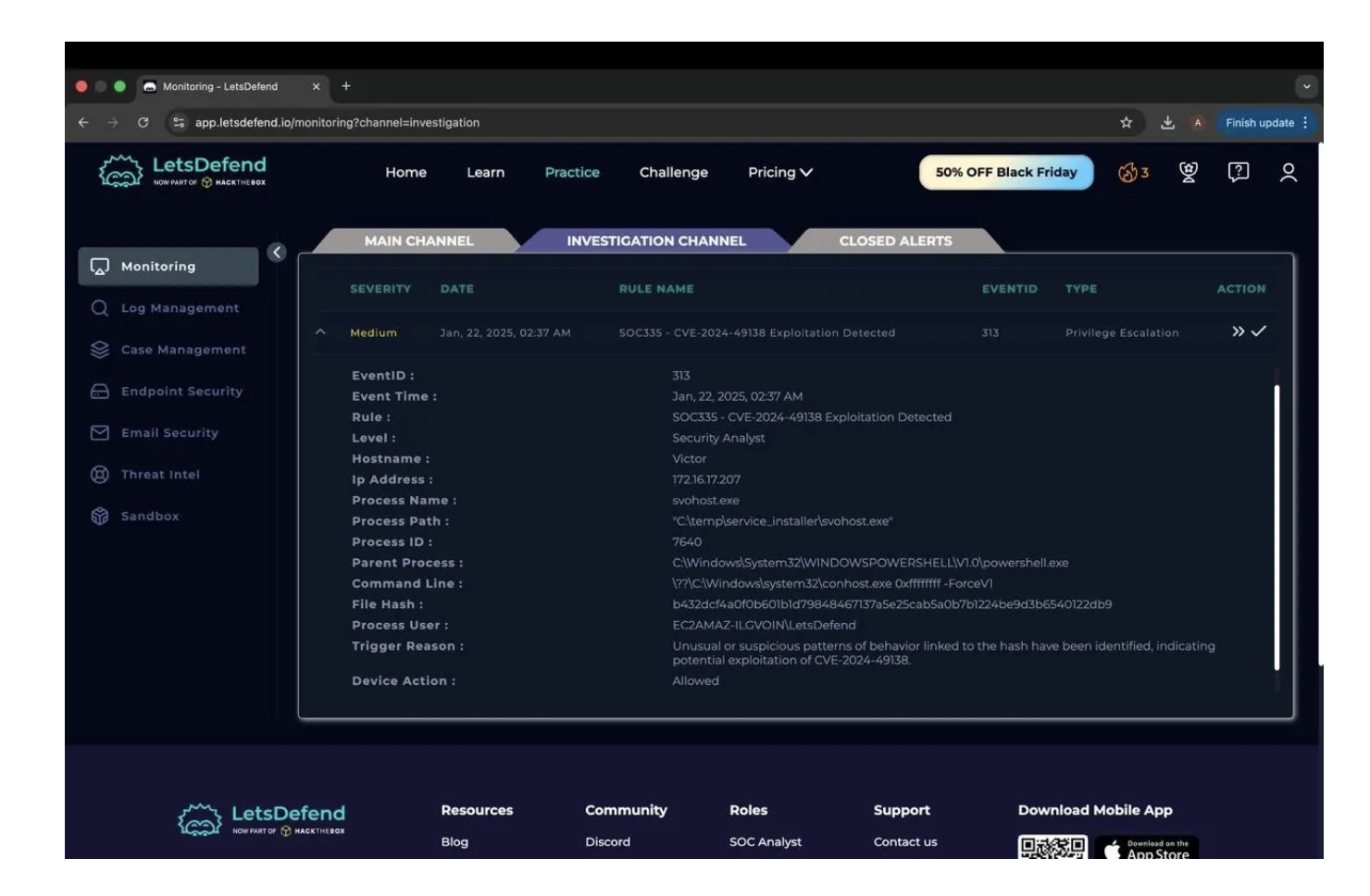Open the Discord footer link
Viewport: 1370px width, 896px height.
click(607, 841)
